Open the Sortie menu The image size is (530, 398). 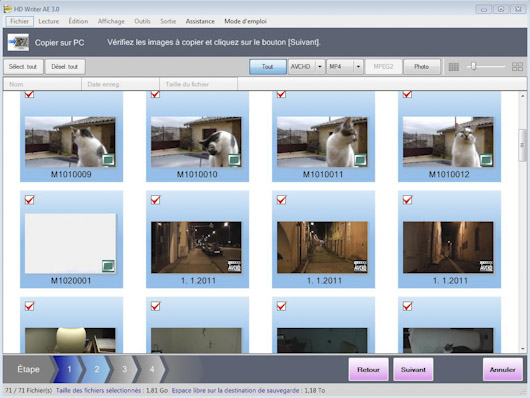point(168,21)
